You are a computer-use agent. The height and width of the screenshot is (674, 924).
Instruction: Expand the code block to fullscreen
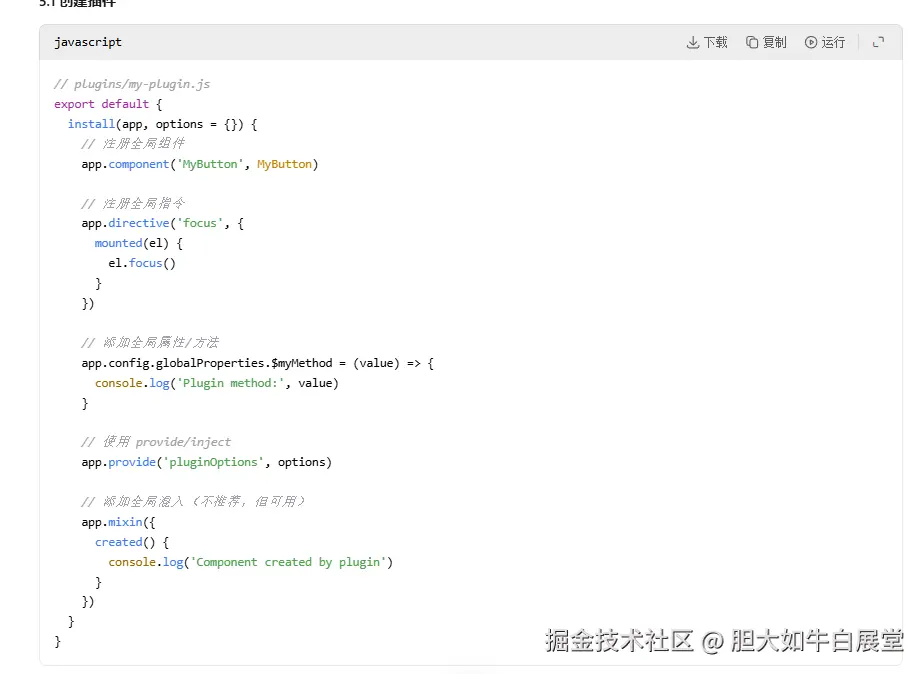(x=878, y=42)
